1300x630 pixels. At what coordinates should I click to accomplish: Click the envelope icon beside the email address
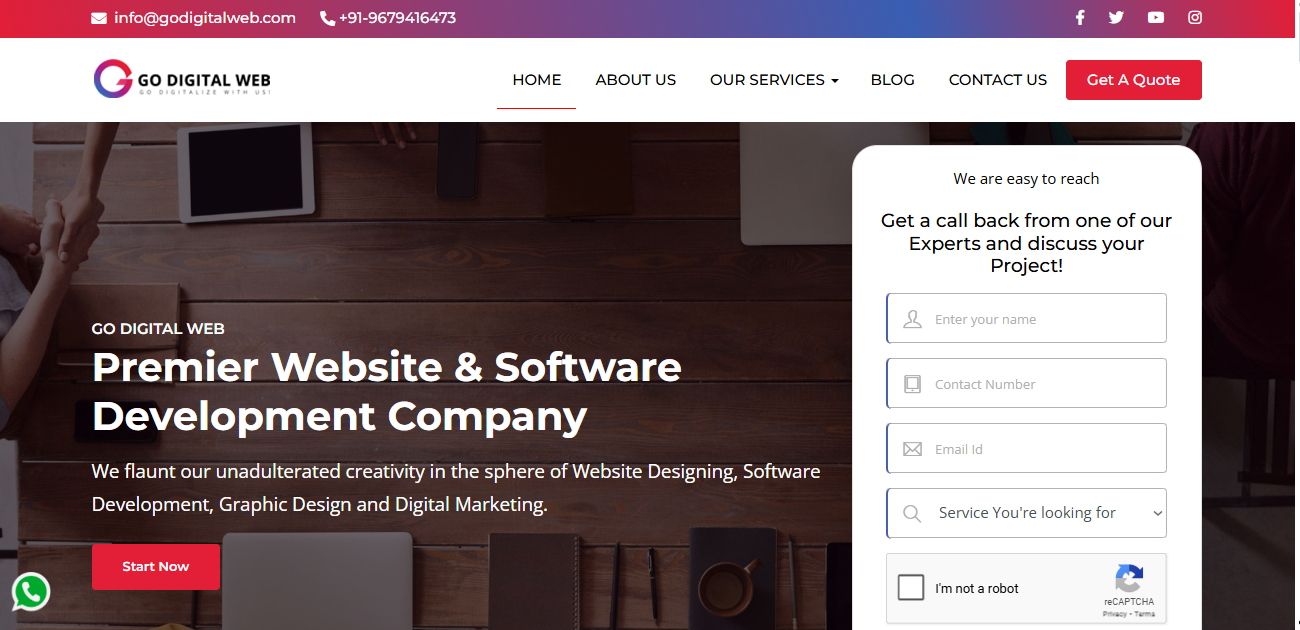99,18
